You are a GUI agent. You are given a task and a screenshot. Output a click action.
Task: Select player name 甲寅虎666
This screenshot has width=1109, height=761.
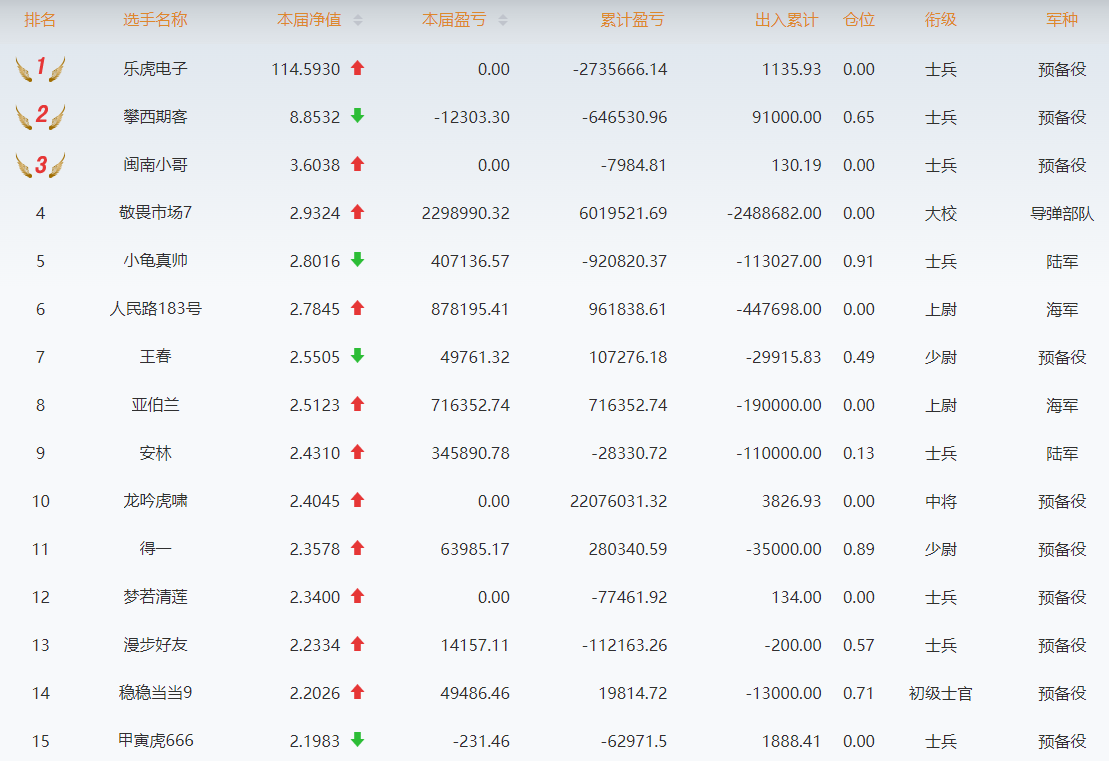(x=156, y=740)
